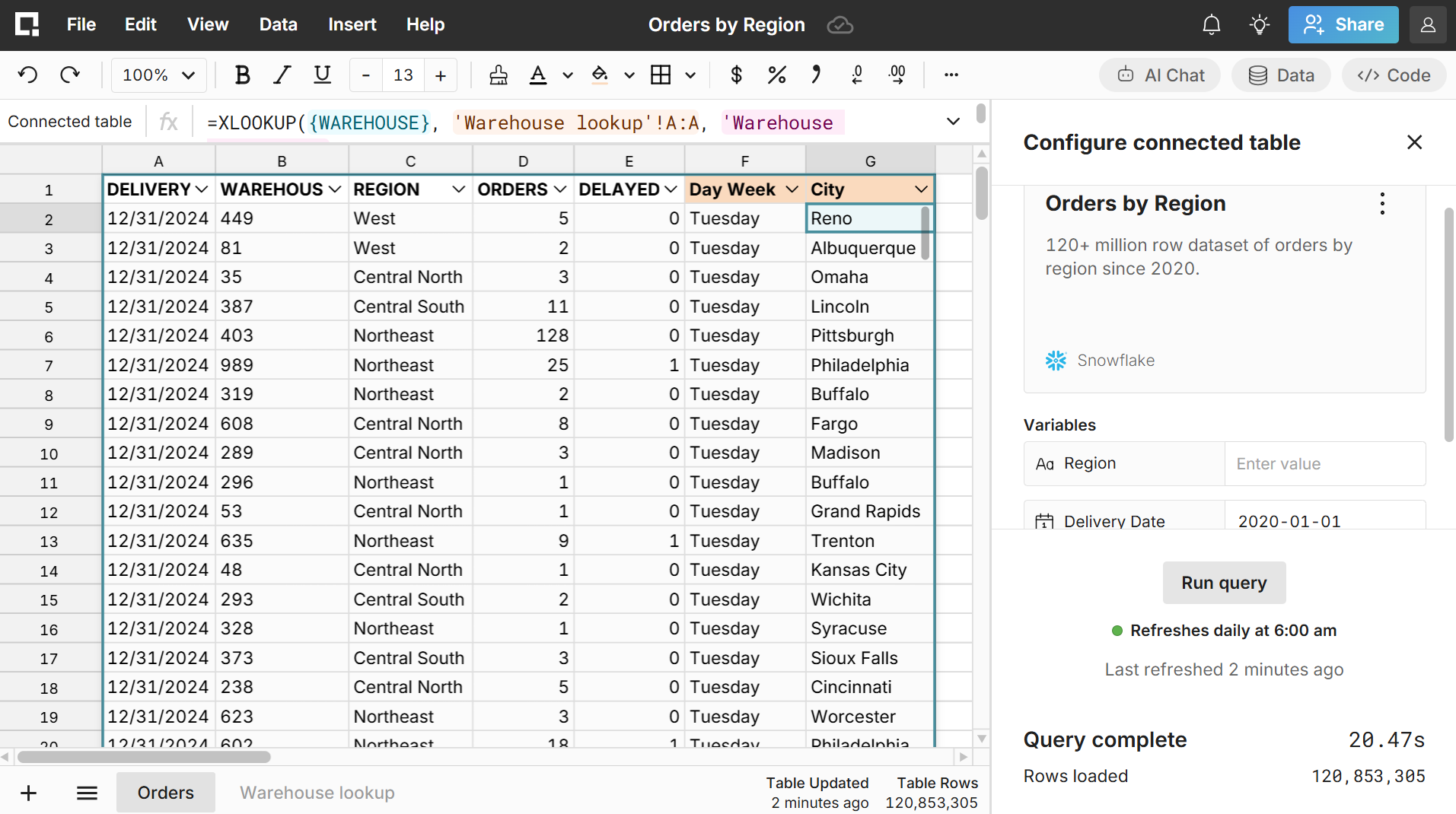Click the app logo icon
The image size is (1456, 814).
[27, 24]
